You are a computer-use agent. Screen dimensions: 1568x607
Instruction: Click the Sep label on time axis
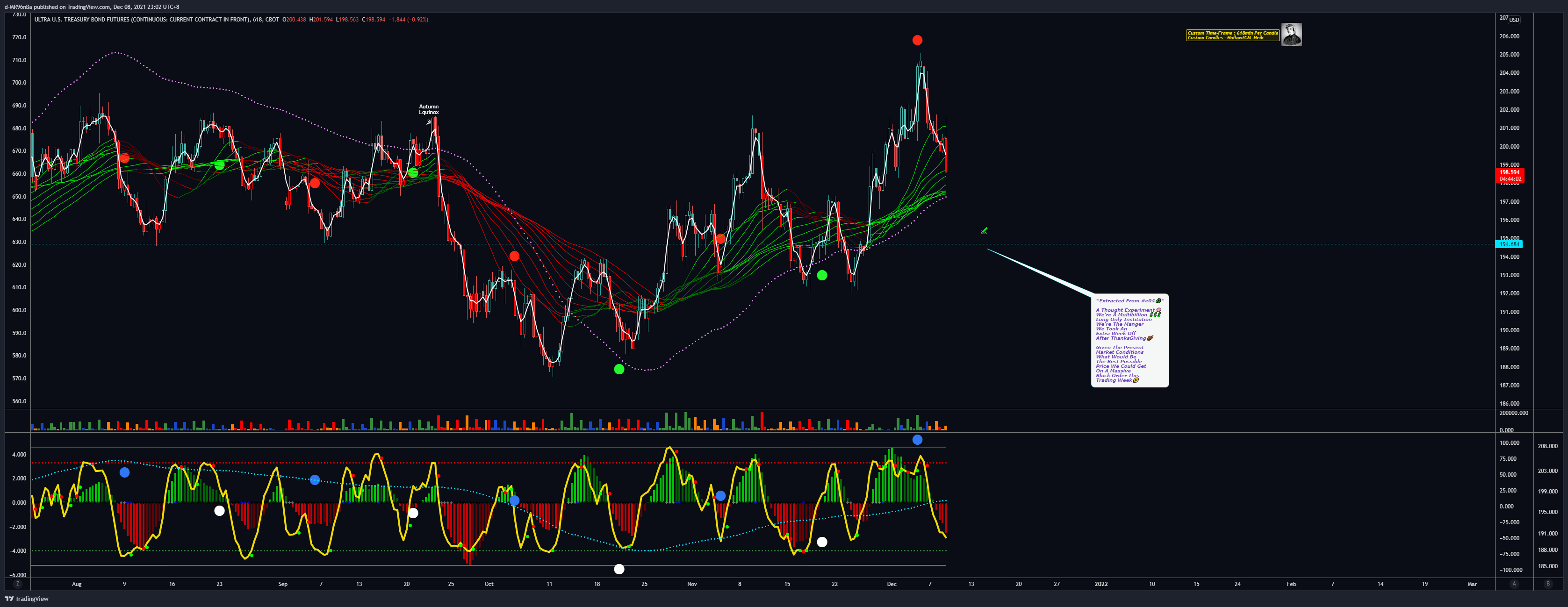283,584
